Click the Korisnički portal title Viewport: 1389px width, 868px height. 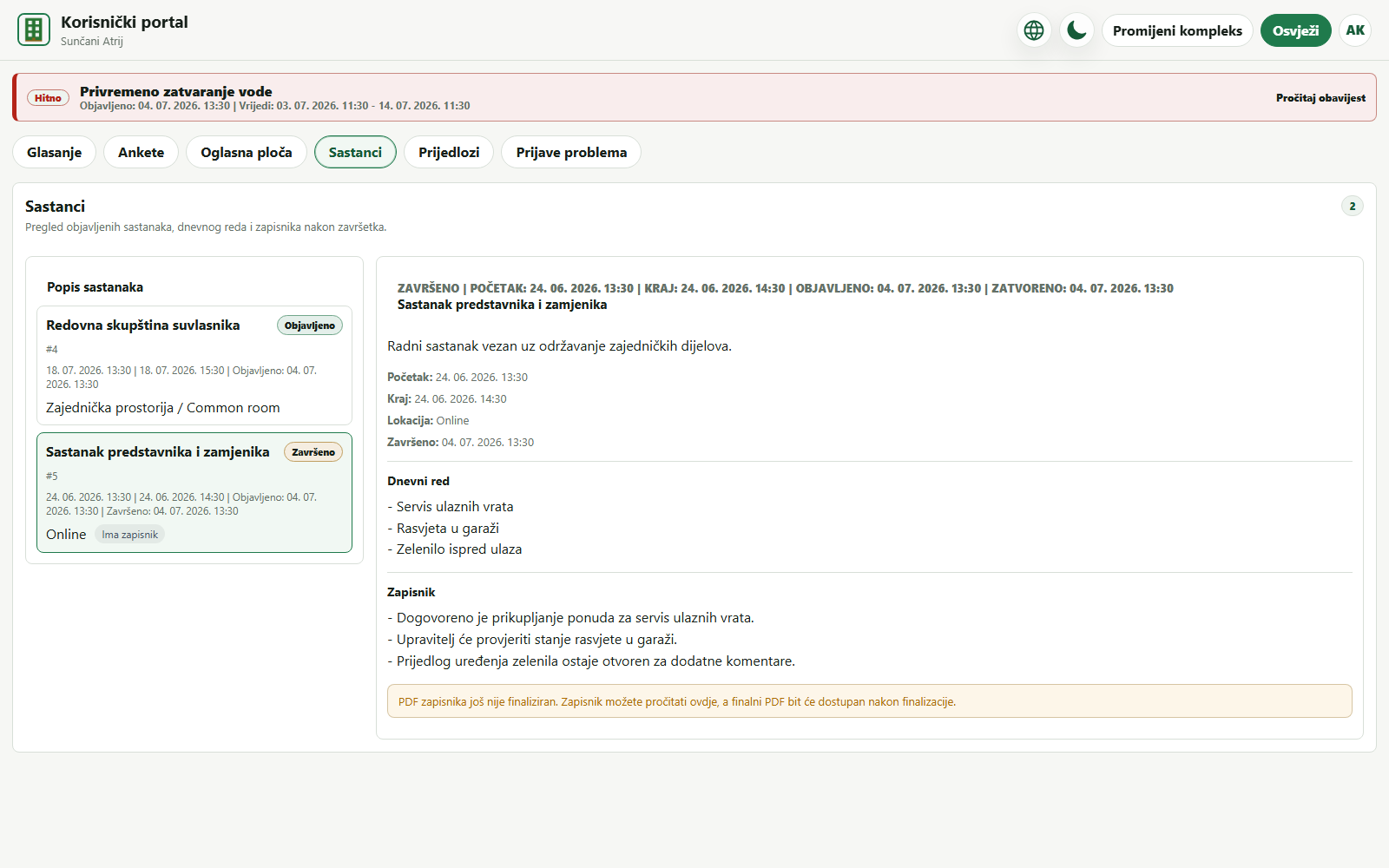(124, 22)
